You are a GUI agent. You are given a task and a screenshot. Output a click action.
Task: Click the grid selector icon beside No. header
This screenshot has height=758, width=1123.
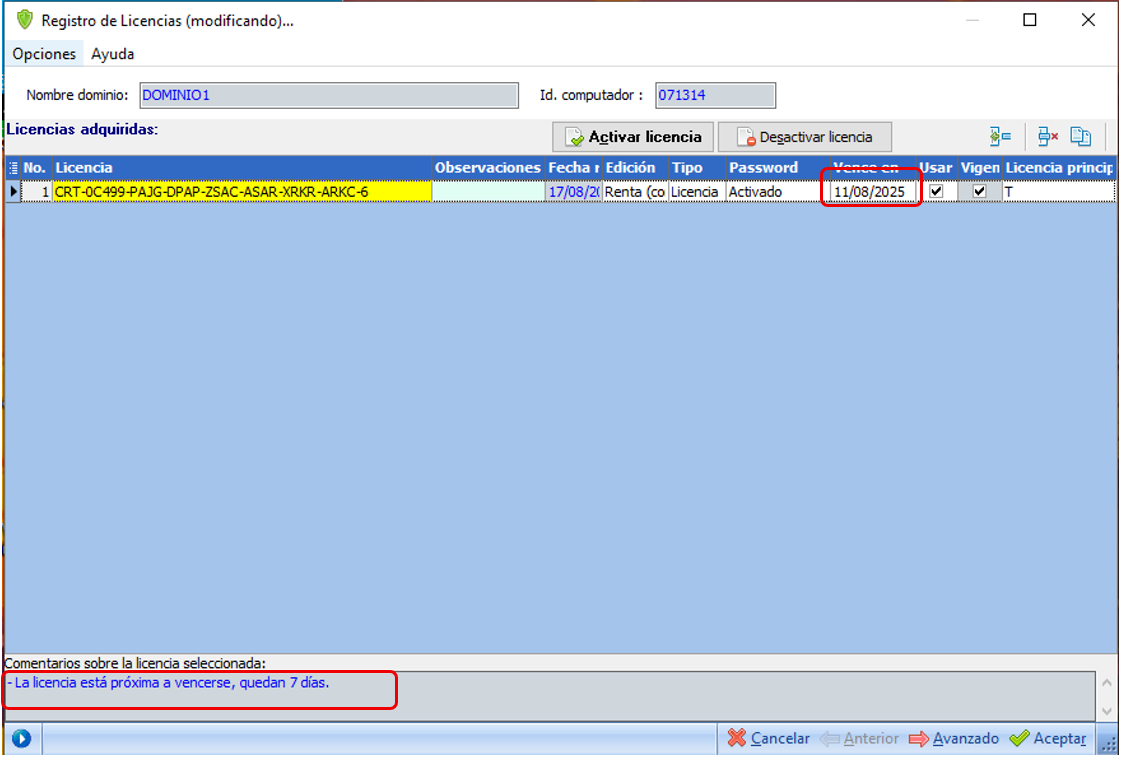tap(13, 168)
